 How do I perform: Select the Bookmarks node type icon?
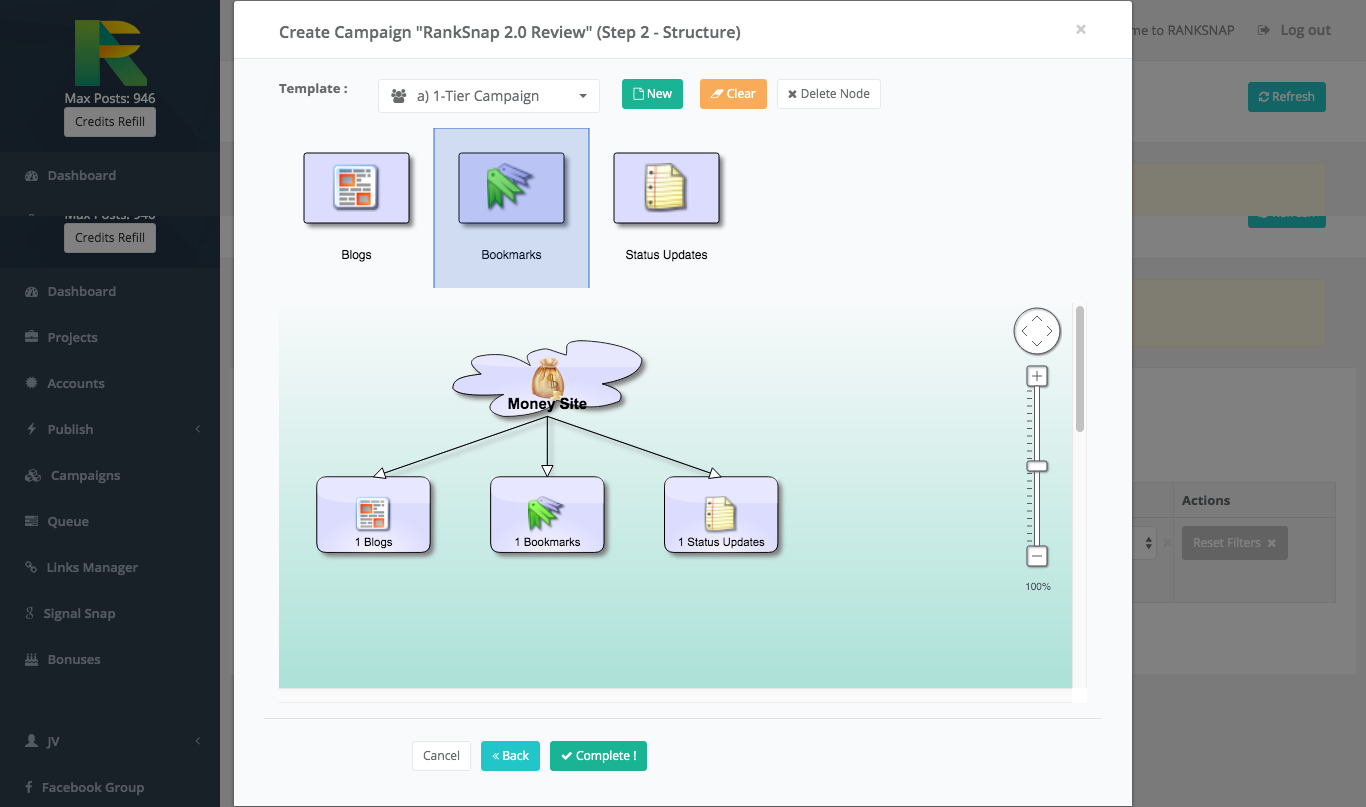point(511,189)
